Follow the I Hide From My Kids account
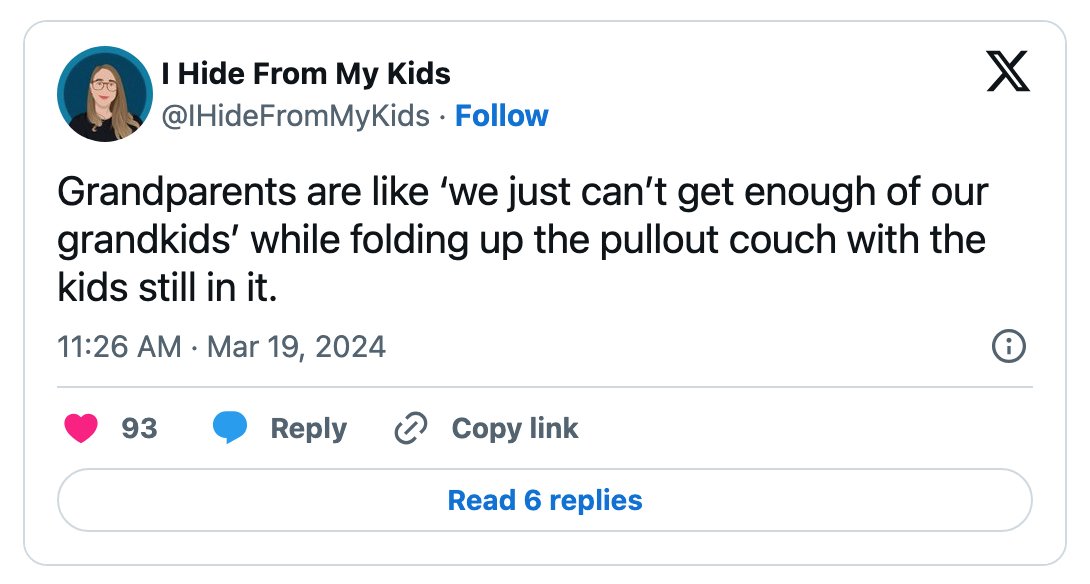Screen dimensions: 1090x584 pos(501,116)
